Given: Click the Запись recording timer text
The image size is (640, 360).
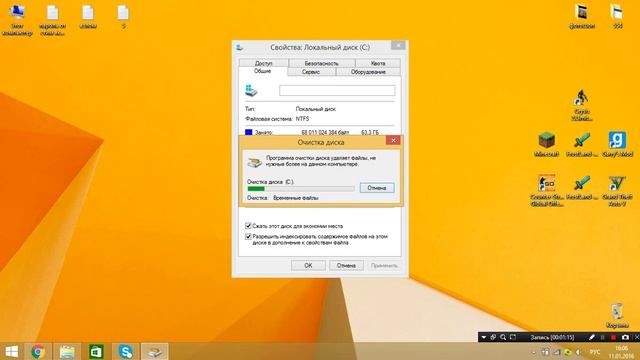Looking at the screenshot, I should click(552, 338).
